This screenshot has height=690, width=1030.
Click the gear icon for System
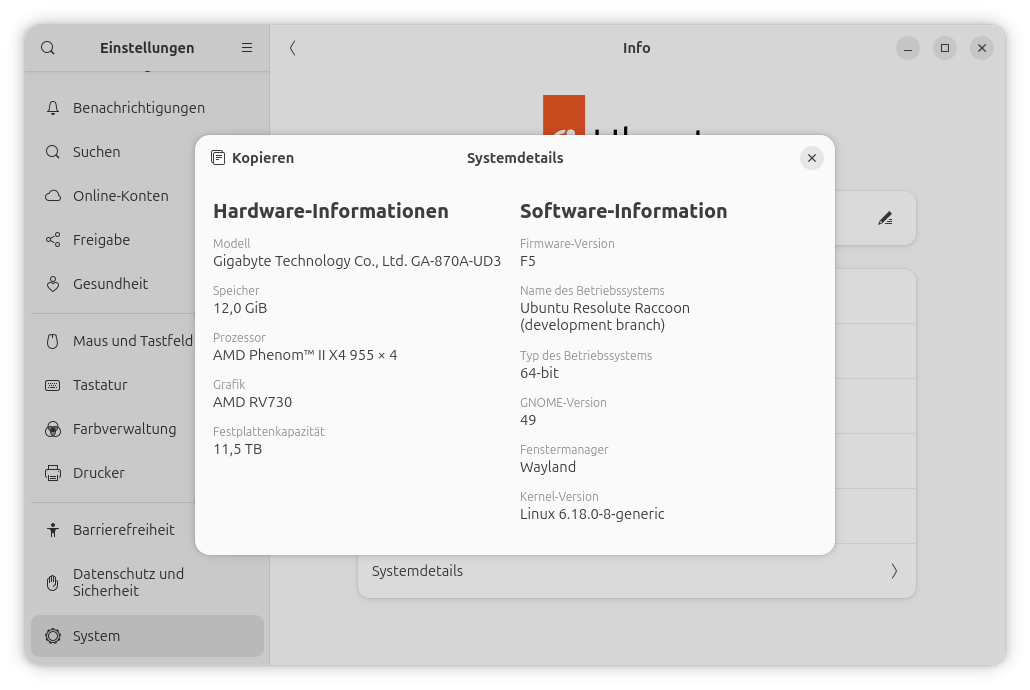pos(53,636)
